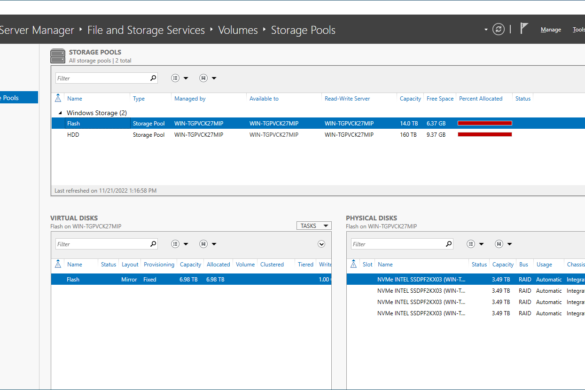Image resolution: width=585 pixels, height=390 pixels.
Task: Click the Storage Pools filter text field
Action: click(x=102, y=78)
